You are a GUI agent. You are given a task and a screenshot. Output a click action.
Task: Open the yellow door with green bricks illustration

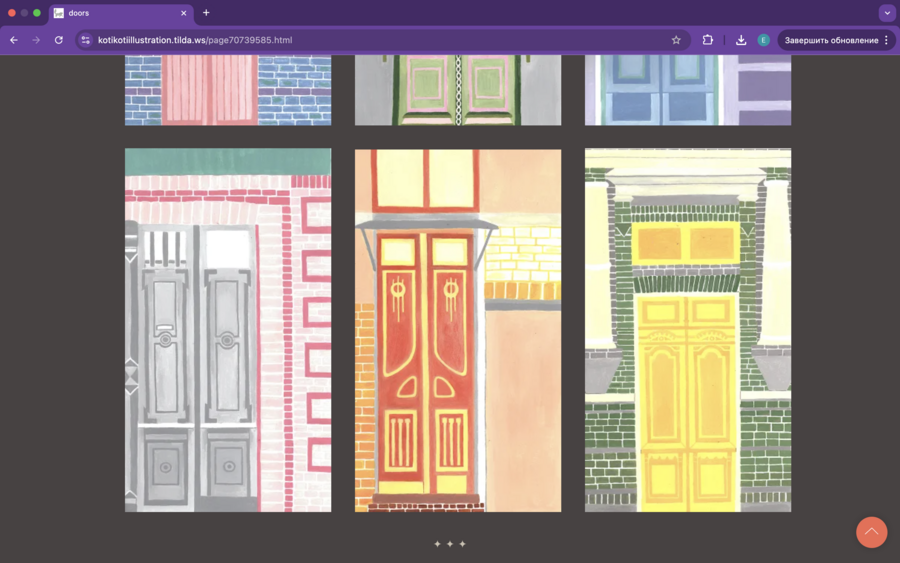point(688,330)
